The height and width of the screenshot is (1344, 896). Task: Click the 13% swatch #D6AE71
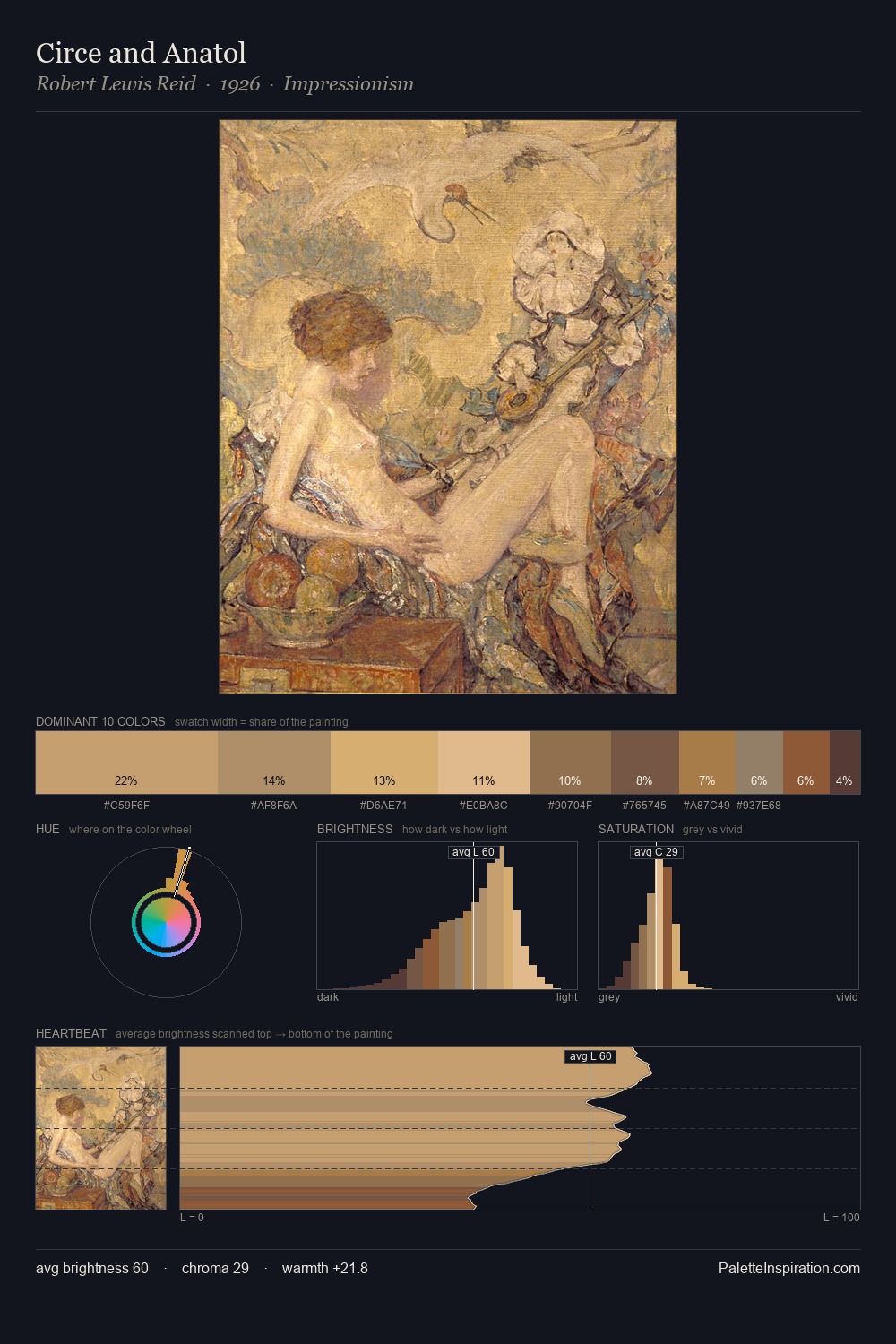coord(384,762)
